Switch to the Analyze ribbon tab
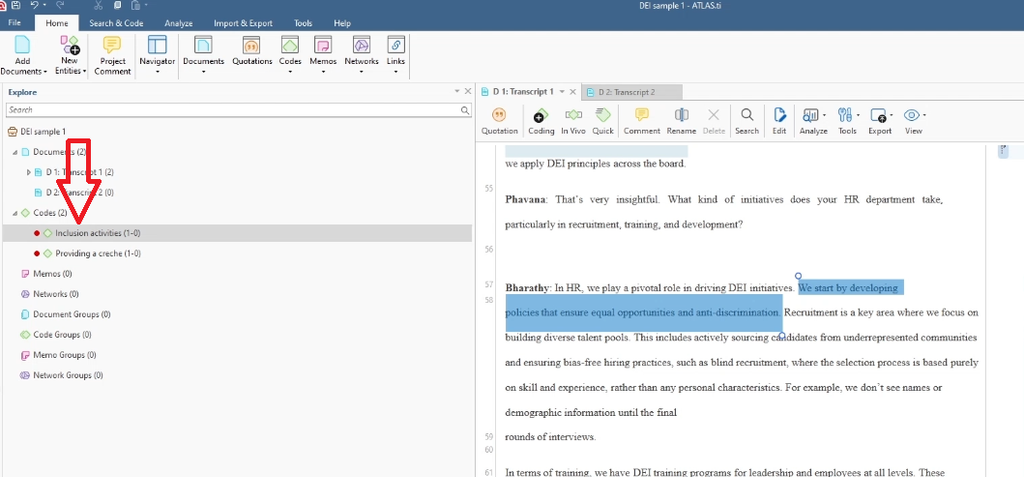 [178, 23]
